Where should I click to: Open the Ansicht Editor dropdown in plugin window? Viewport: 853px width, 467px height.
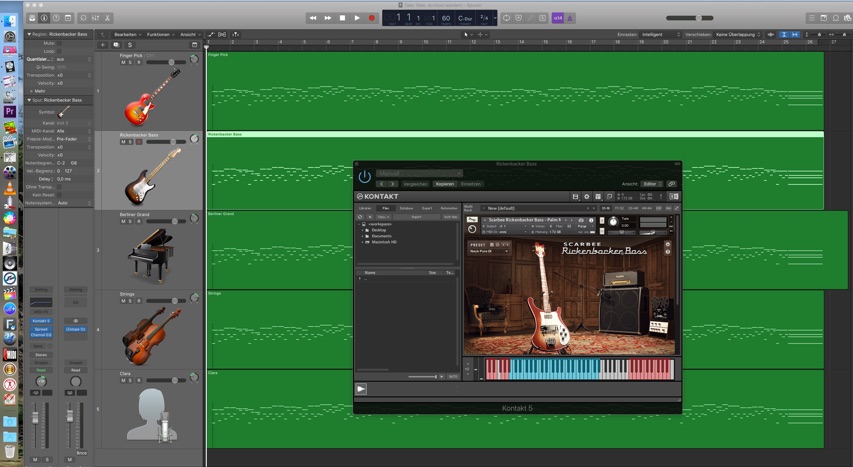click(651, 184)
